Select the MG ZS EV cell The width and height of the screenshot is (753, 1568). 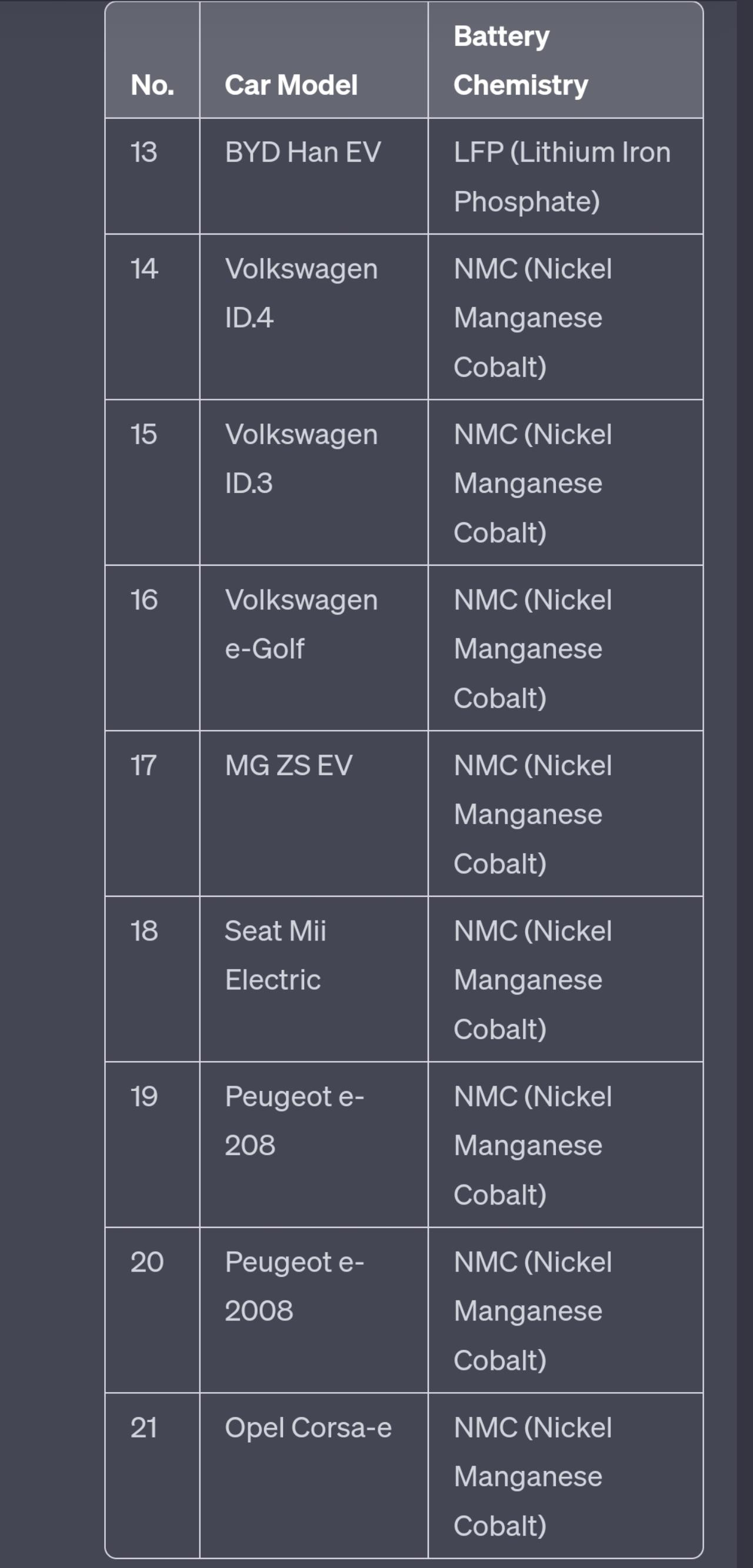[314, 813]
